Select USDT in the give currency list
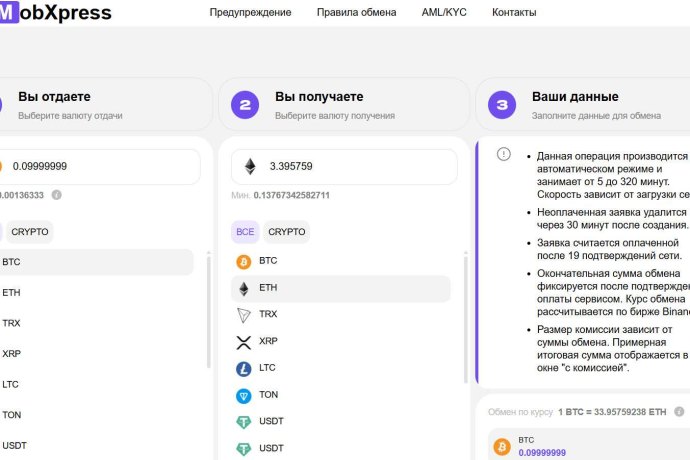Screen dimensions: 690x460 pos(96,445)
